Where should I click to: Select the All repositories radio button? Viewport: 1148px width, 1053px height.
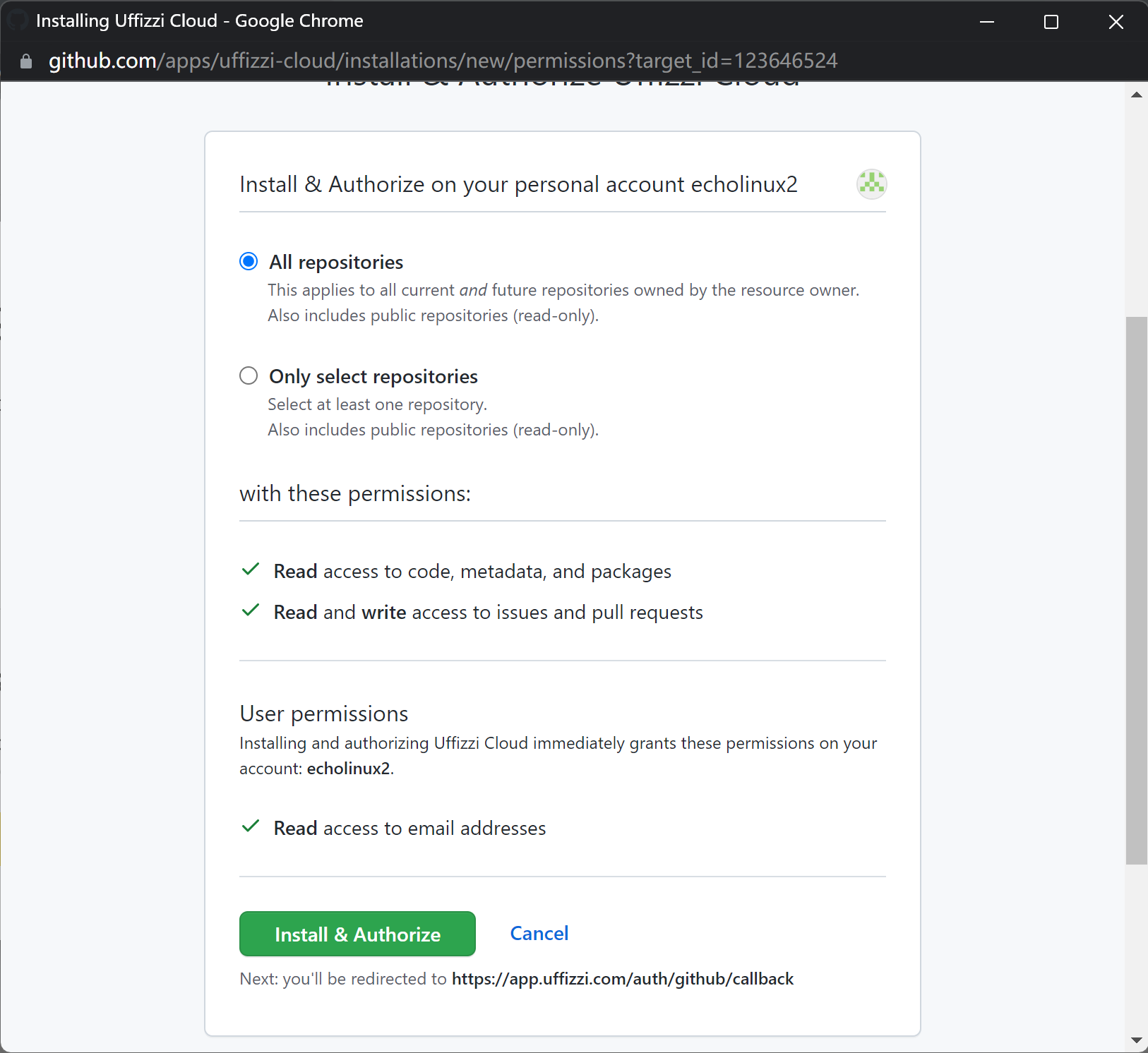tap(249, 262)
